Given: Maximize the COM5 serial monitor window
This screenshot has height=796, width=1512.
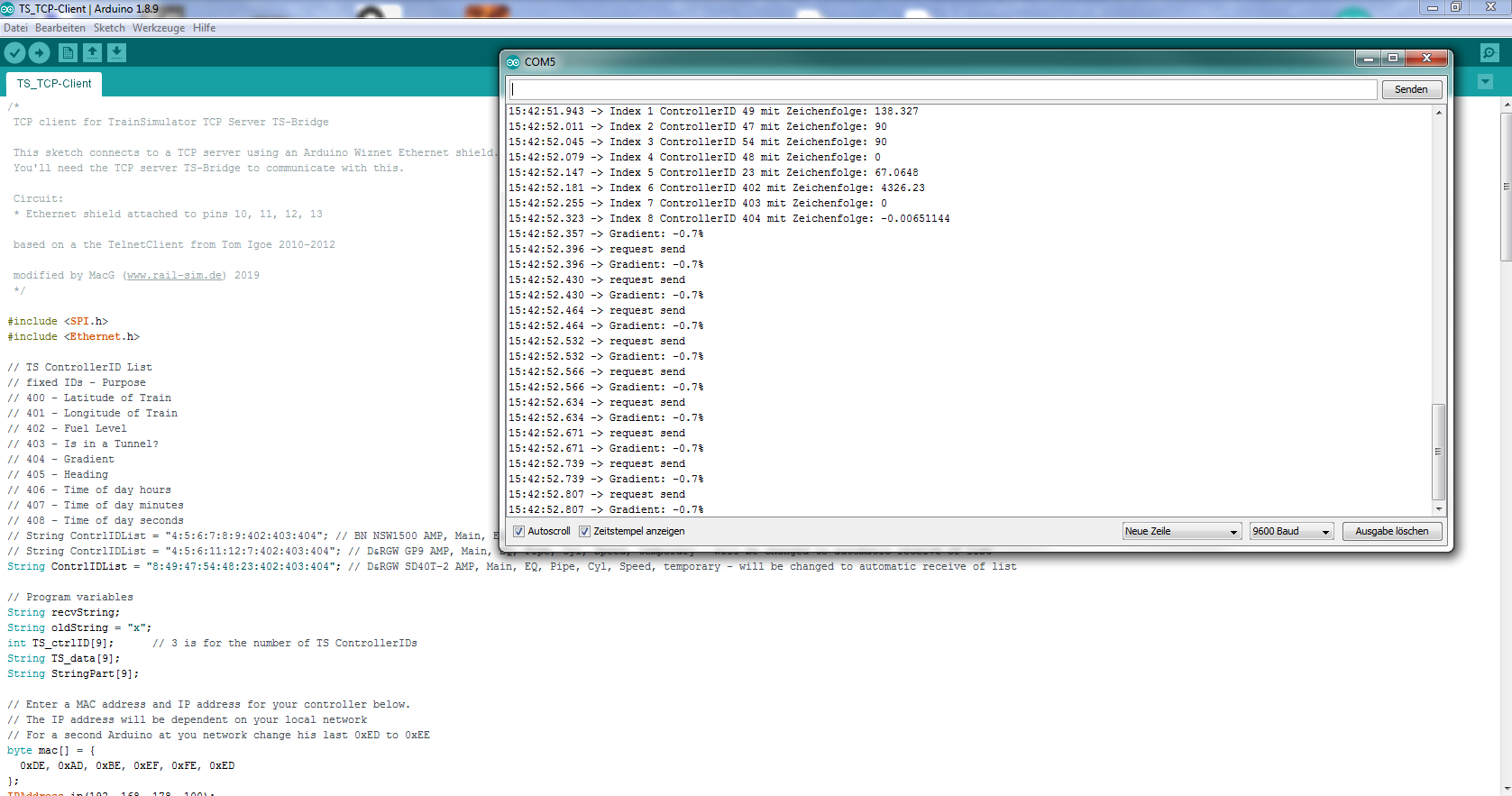Looking at the screenshot, I should click(1393, 59).
